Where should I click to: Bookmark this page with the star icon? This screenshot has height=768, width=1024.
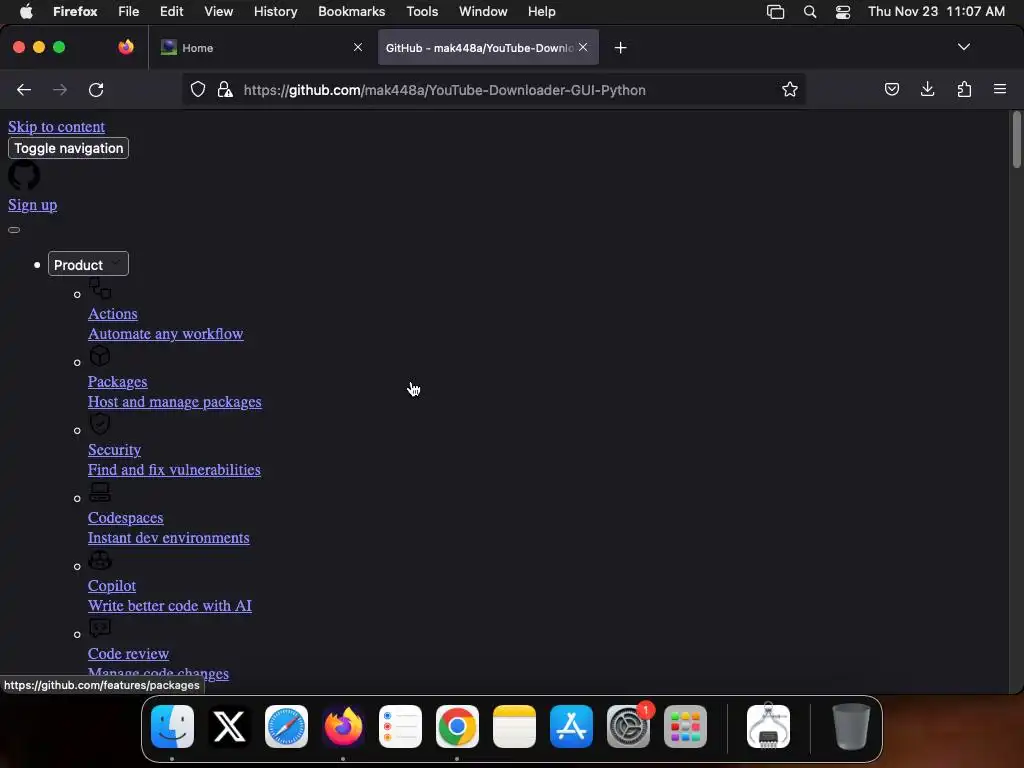click(790, 89)
